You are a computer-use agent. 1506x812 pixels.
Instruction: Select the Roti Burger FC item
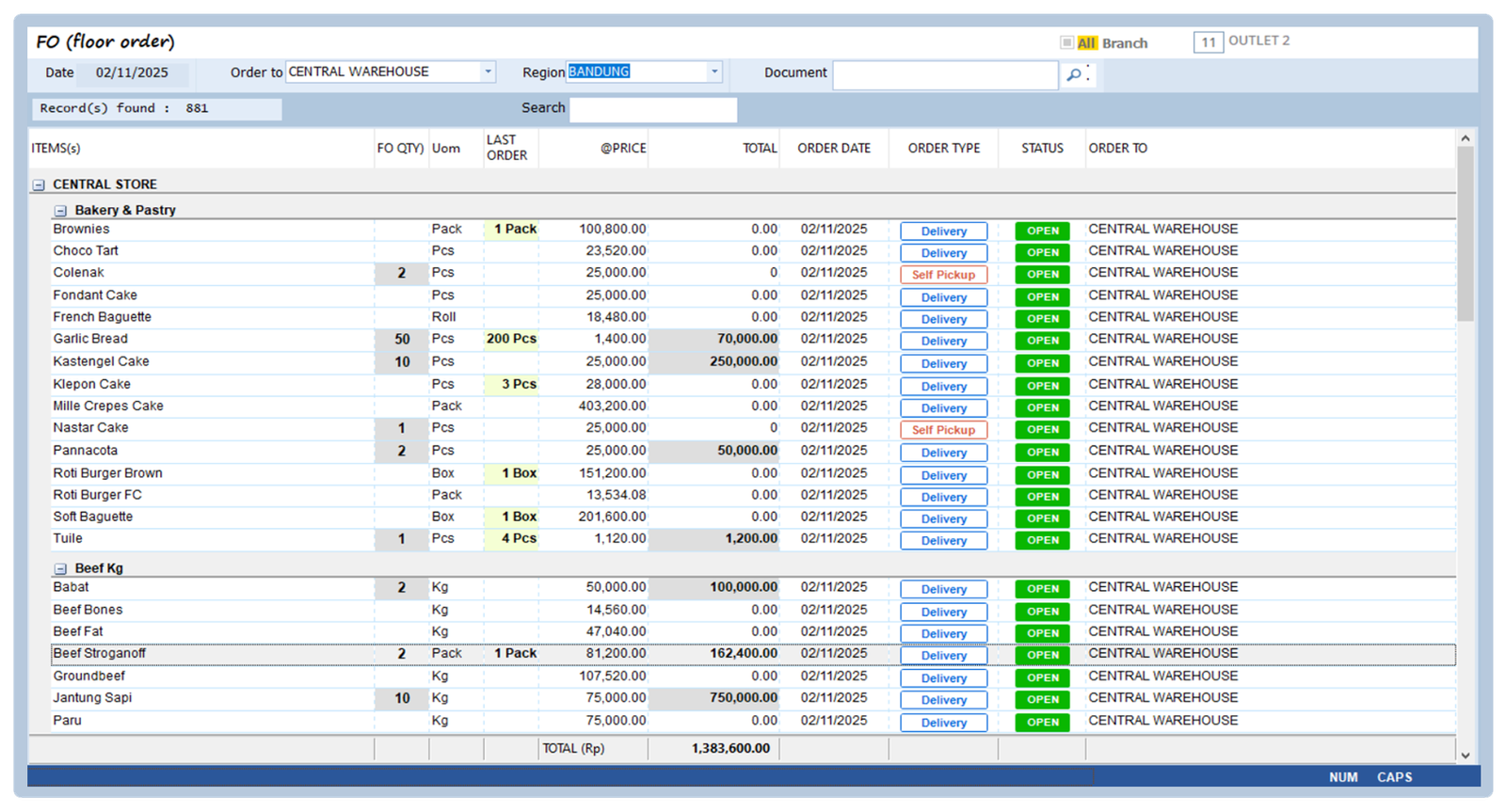click(x=97, y=495)
